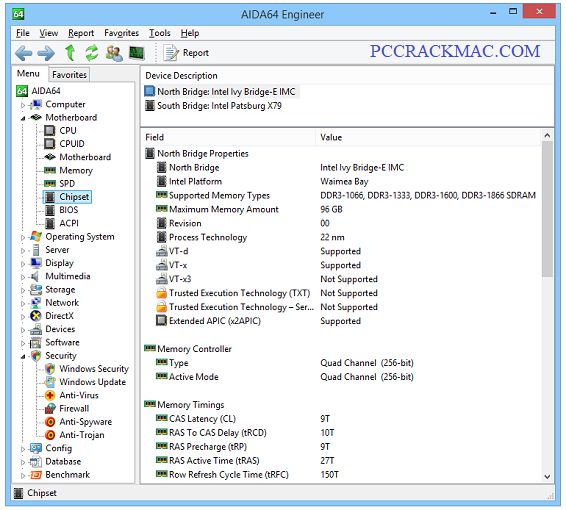Go up one level with green arrow
The width and height of the screenshot is (566, 510).
(x=70, y=53)
